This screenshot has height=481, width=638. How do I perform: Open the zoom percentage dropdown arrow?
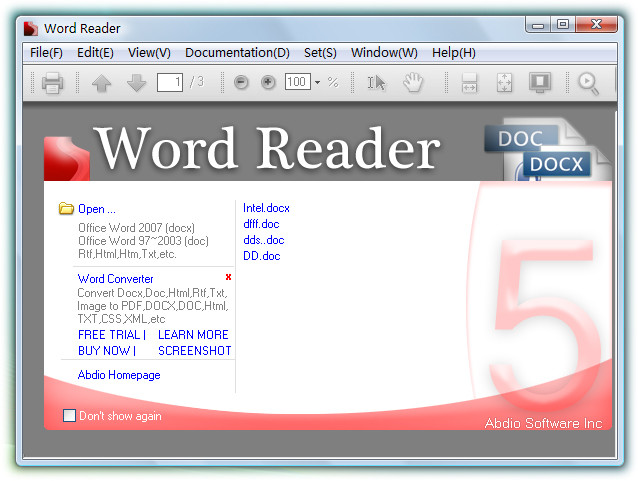point(317,82)
